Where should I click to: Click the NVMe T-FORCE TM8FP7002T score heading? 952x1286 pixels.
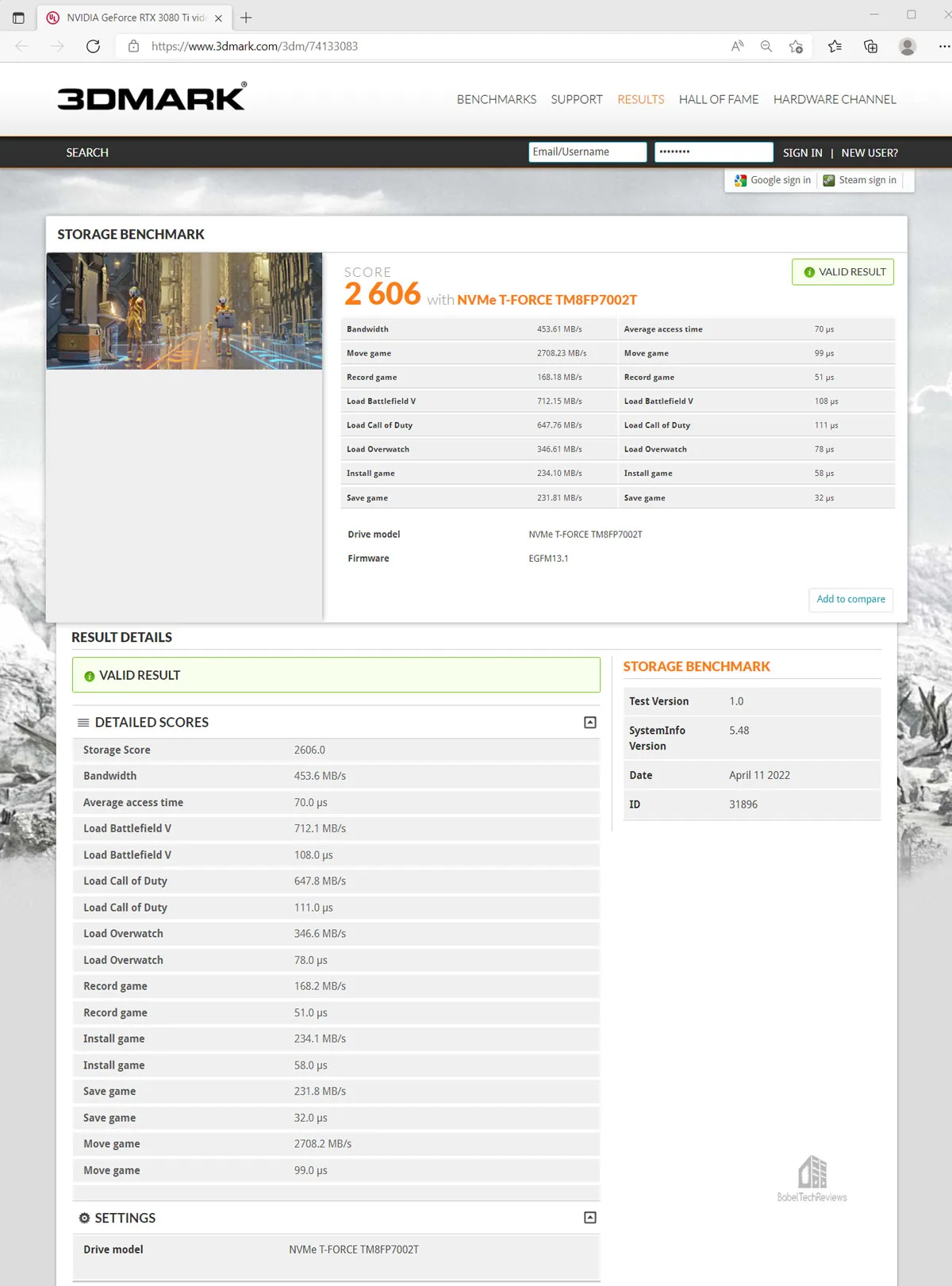(x=547, y=300)
